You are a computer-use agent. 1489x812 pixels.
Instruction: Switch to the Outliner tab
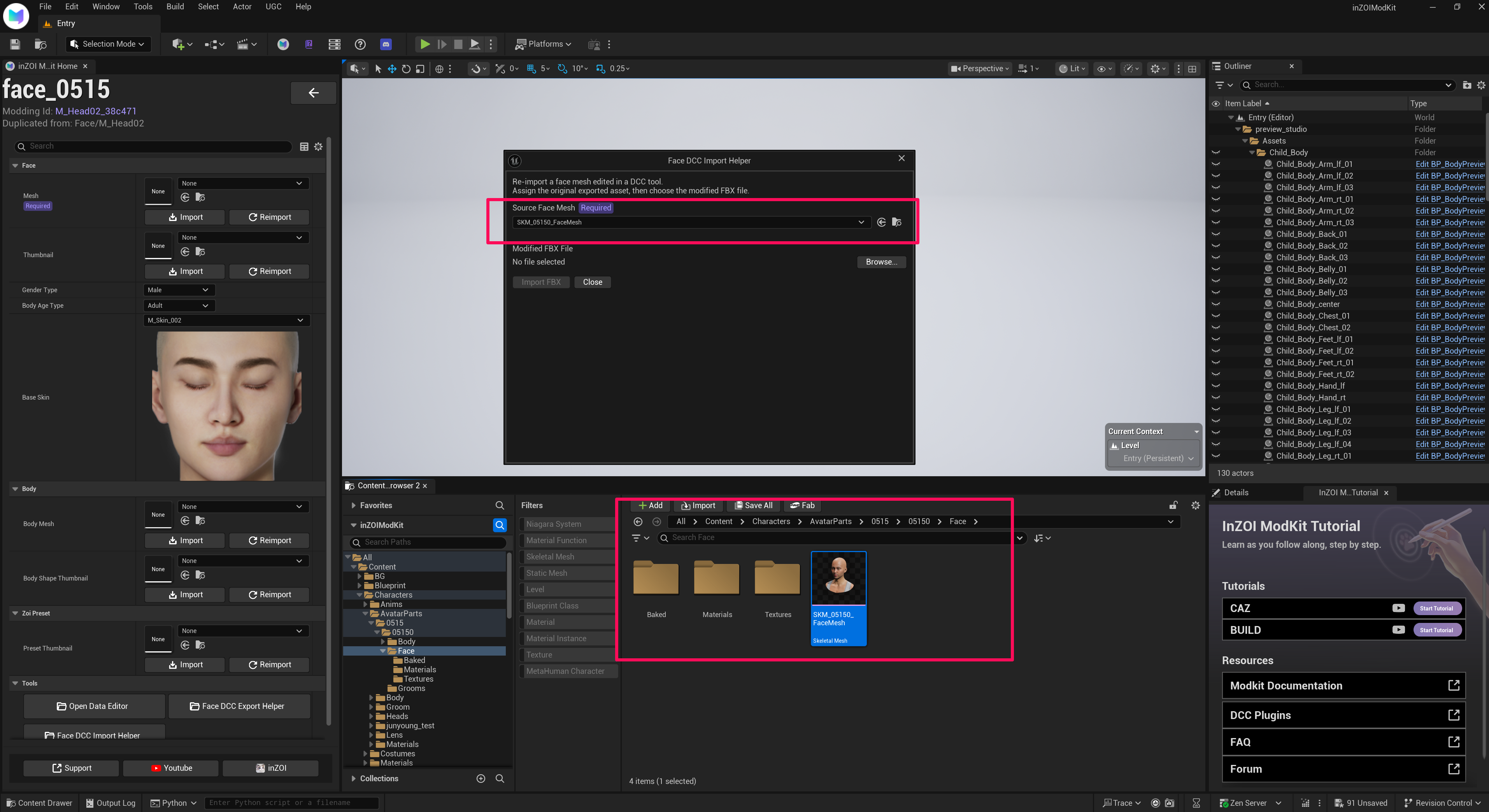tap(1237, 67)
